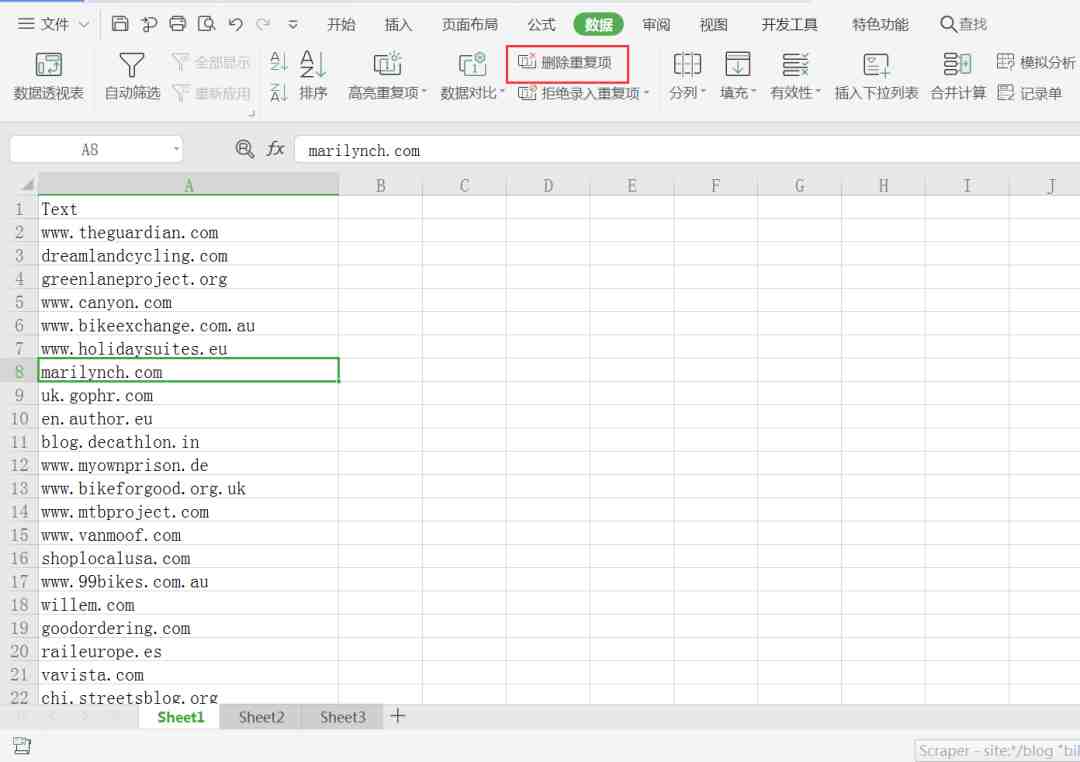The height and width of the screenshot is (762, 1080).
Task: Select cell containing uk.gophr.com
Action: coord(188,395)
